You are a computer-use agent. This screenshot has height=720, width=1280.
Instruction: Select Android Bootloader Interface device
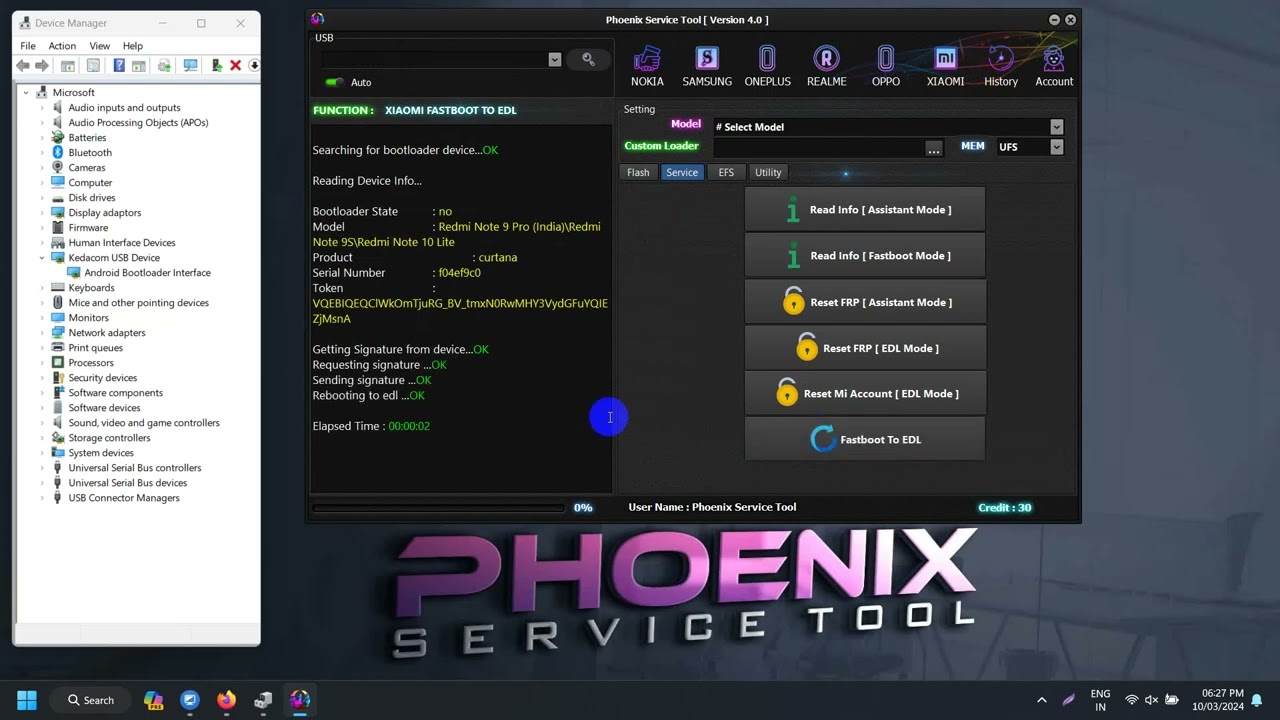[147, 273]
